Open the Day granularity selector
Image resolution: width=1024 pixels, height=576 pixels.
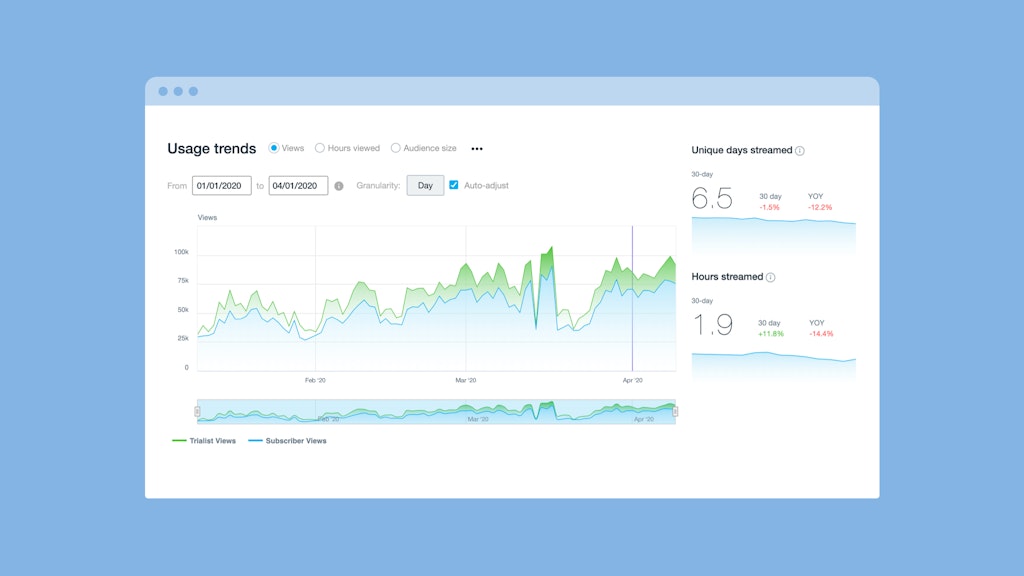coord(425,185)
